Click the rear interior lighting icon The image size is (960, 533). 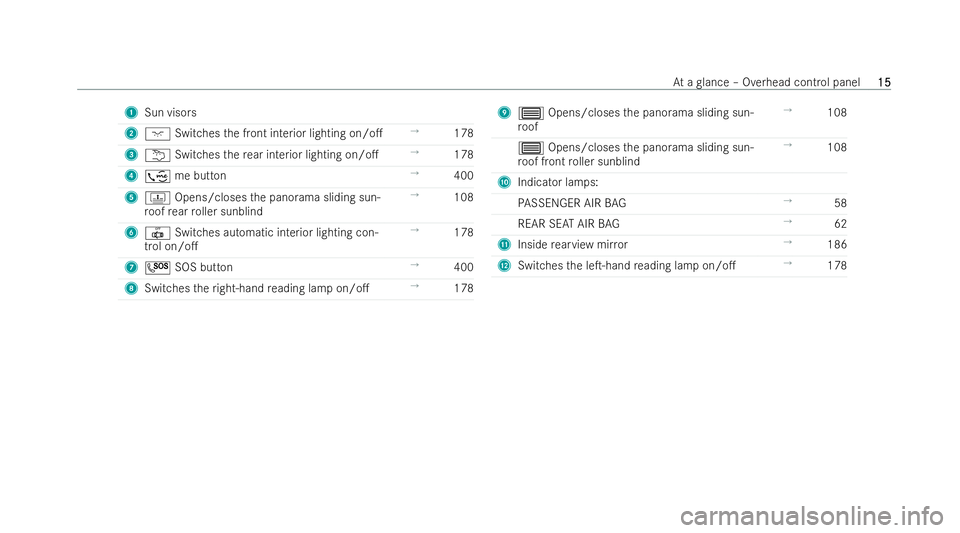(x=157, y=155)
